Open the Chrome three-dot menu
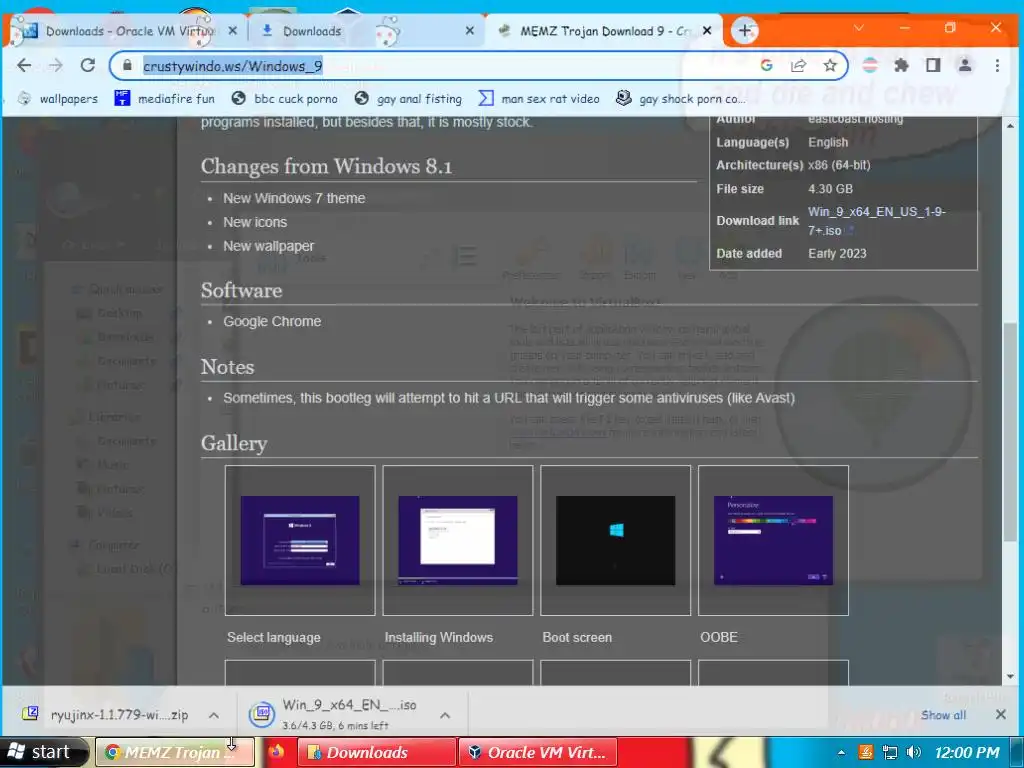Image resolution: width=1024 pixels, height=768 pixels. (x=997, y=65)
